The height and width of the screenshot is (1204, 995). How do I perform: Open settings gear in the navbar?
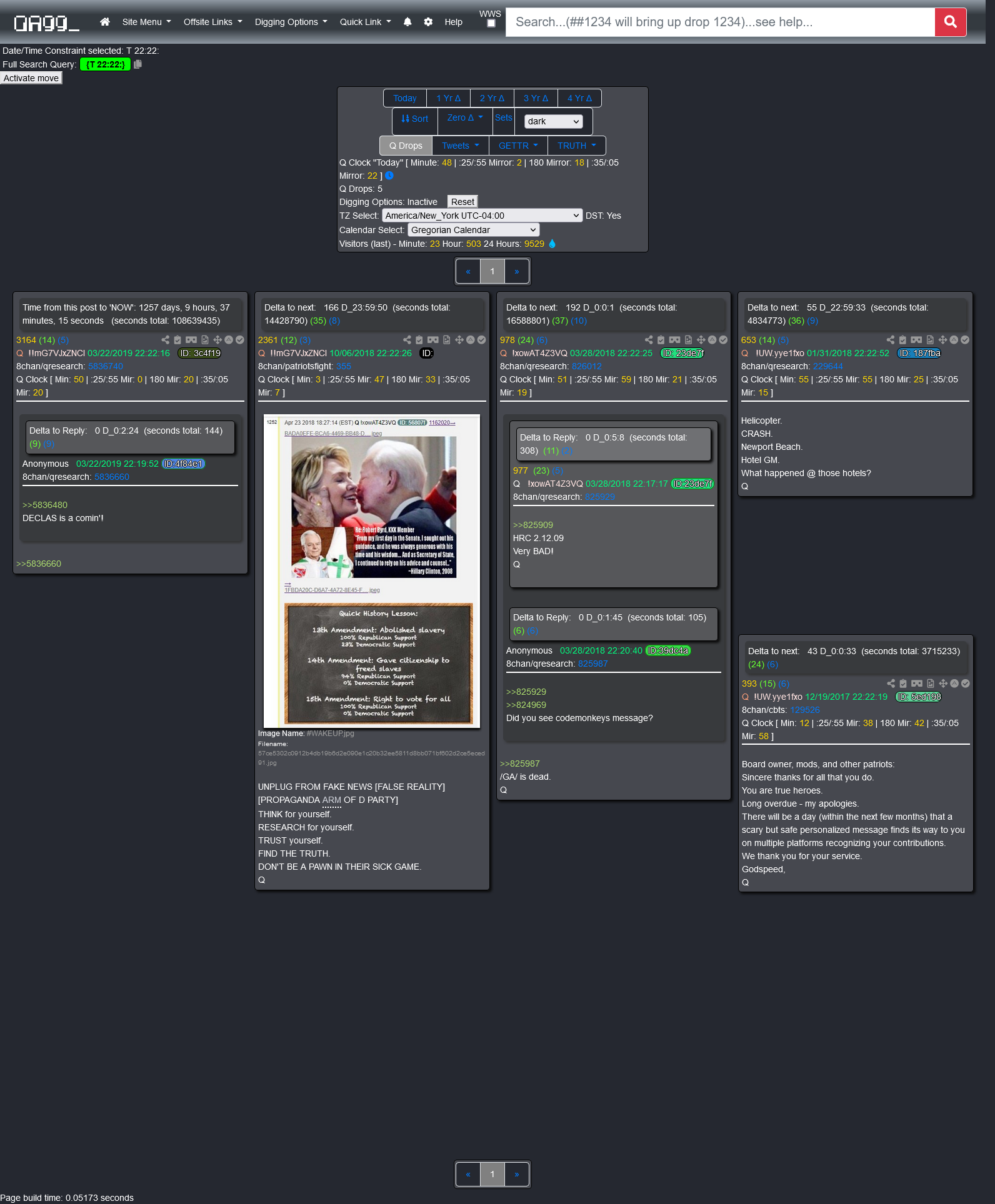click(428, 22)
